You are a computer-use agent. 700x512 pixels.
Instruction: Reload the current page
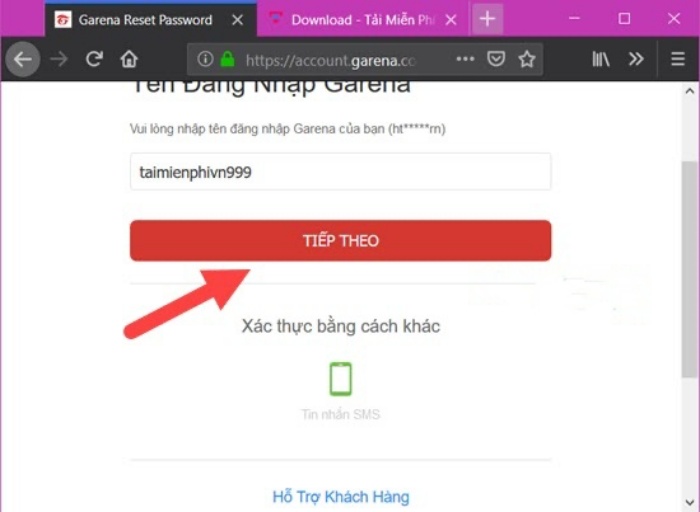[94, 59]
